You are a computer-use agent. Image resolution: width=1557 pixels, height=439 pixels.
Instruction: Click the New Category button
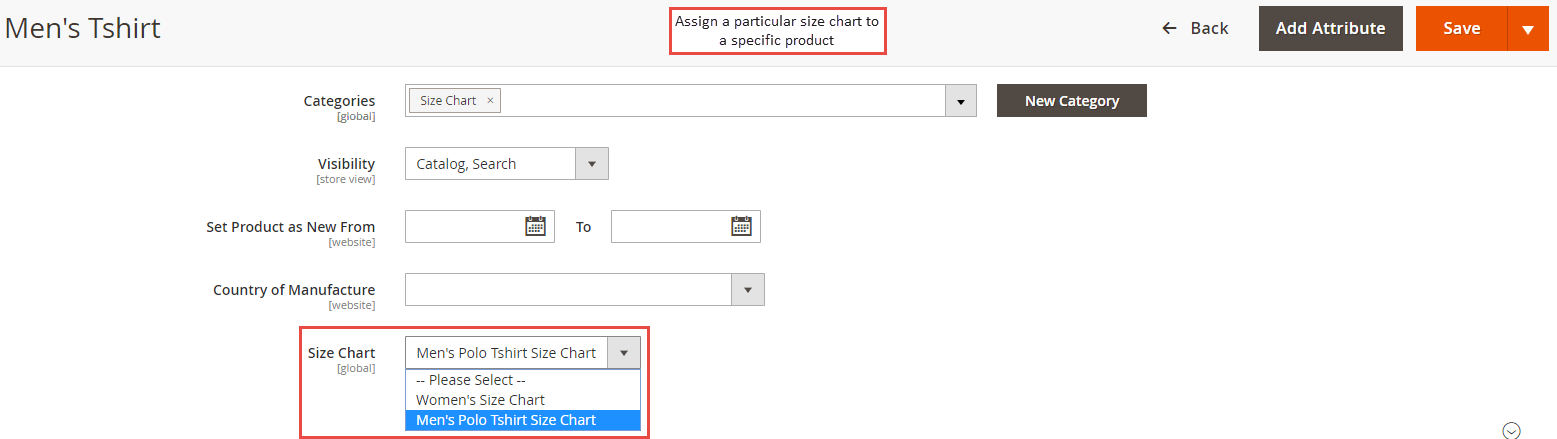point(1072,101)
